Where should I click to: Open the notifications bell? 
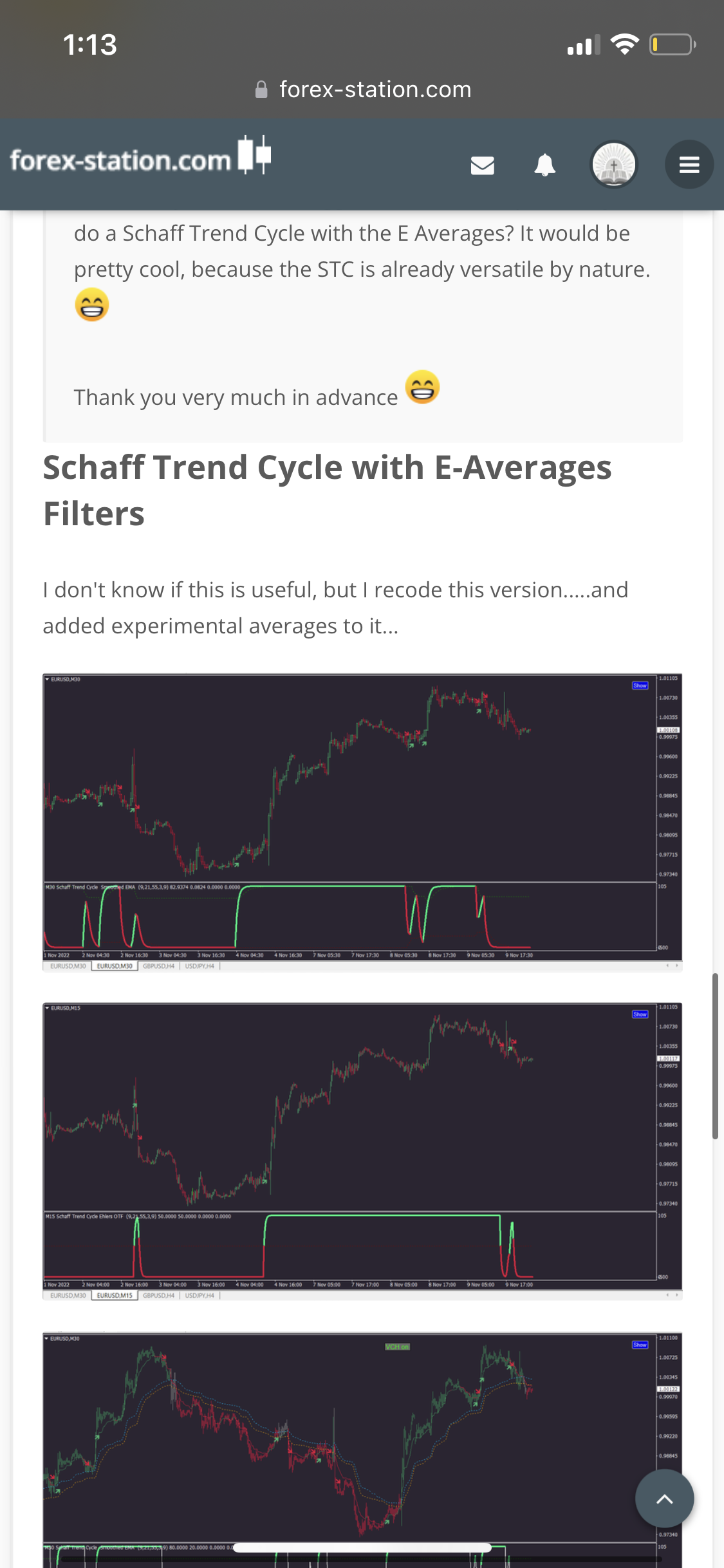tap(544, 165)
